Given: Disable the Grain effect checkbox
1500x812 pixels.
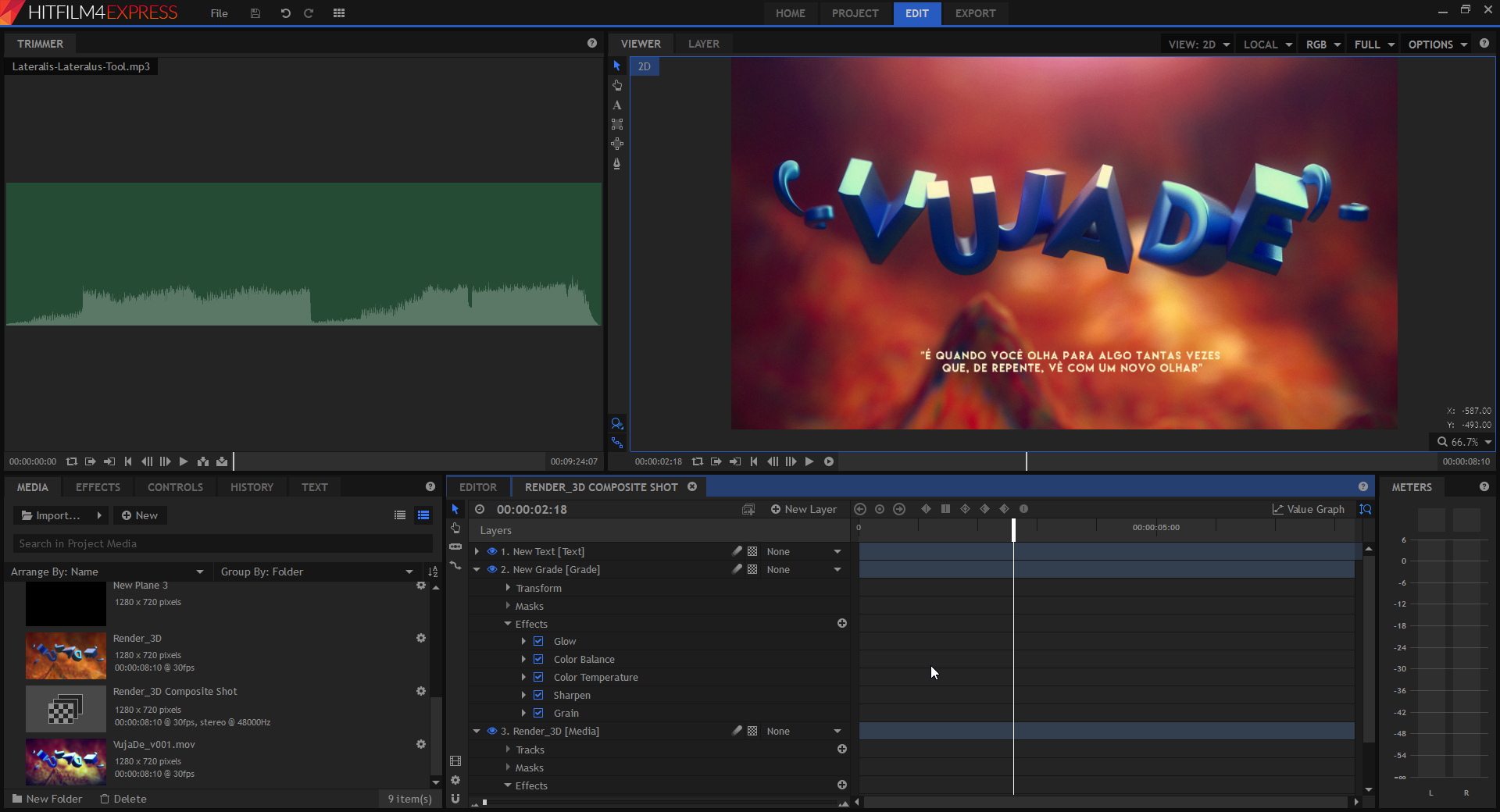Looking at the screenshot, I should coord(538,713).
